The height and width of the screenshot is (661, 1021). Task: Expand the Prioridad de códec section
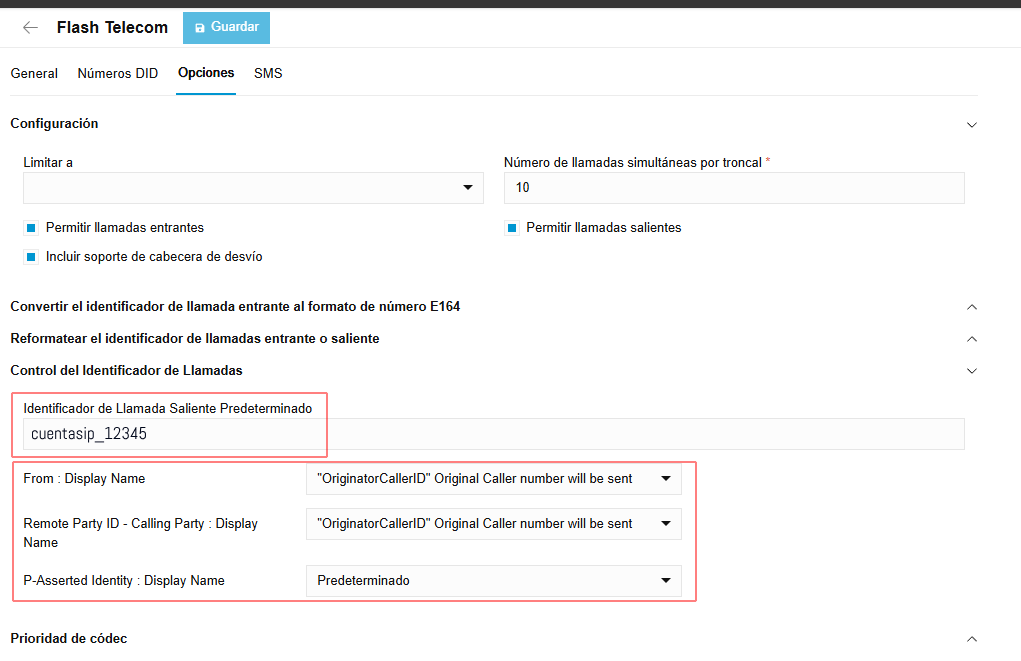(972, 639)
